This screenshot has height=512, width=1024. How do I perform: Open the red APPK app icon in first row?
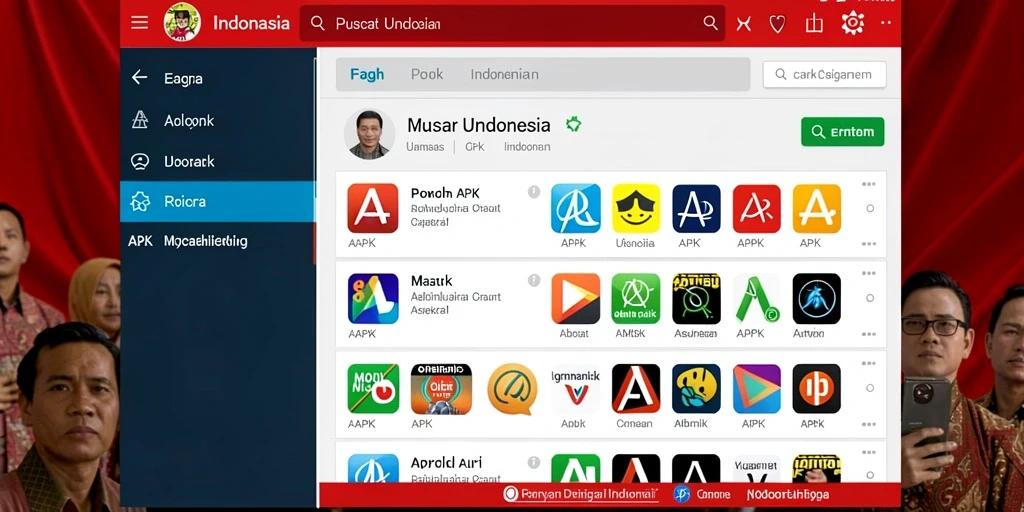[x=756, y=208]
